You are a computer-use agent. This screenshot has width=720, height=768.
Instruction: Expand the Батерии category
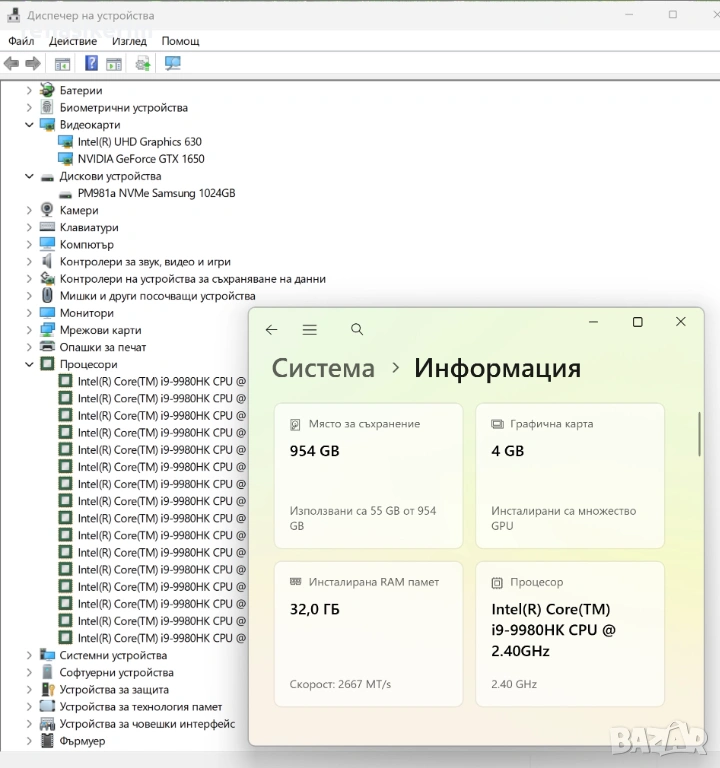[29, 91]
